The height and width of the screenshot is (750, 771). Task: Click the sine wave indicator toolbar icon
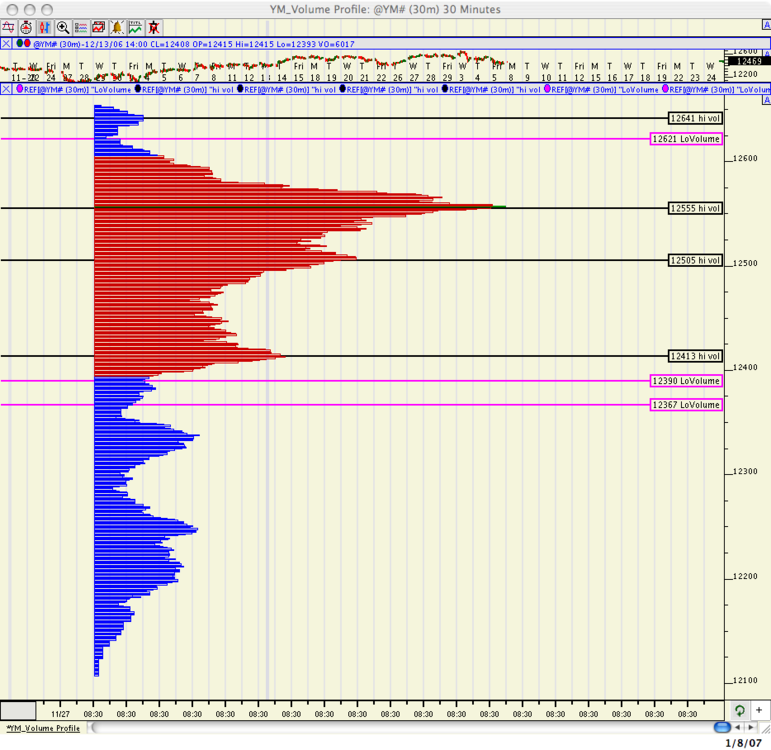[x=8, y=28]
